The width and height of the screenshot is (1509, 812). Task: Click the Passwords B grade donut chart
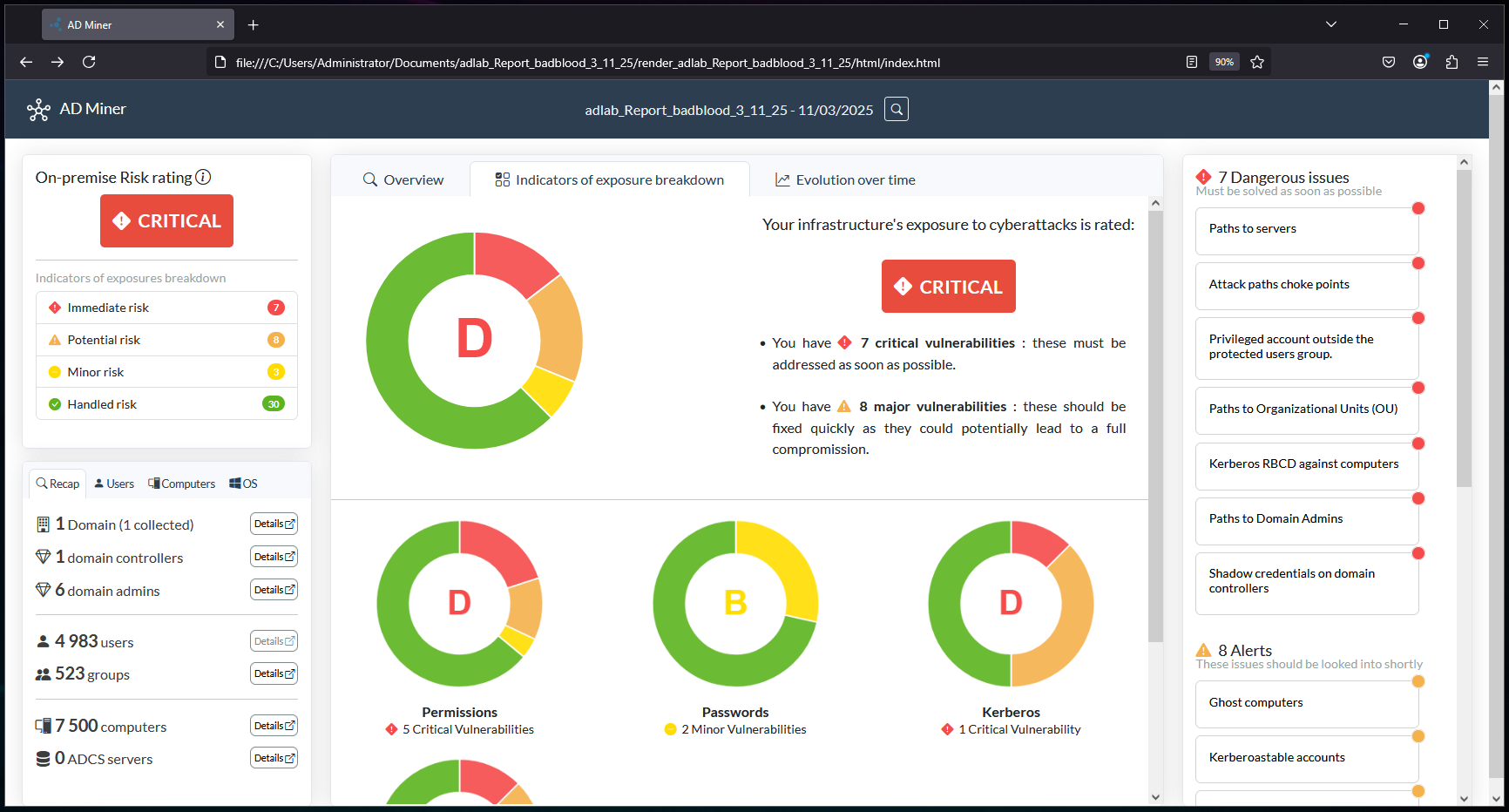pos(735,604)
